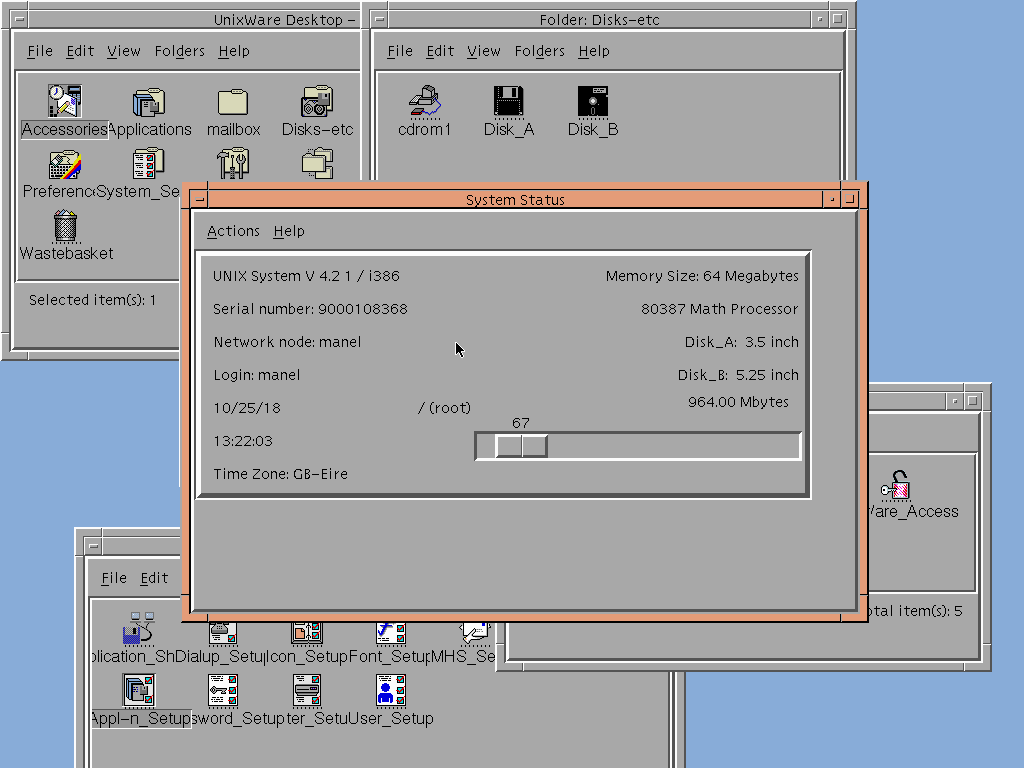Open Folders menu in Disks-etc folder window
Viewport: 1024px width, 768px height.
tap(539, 51)
